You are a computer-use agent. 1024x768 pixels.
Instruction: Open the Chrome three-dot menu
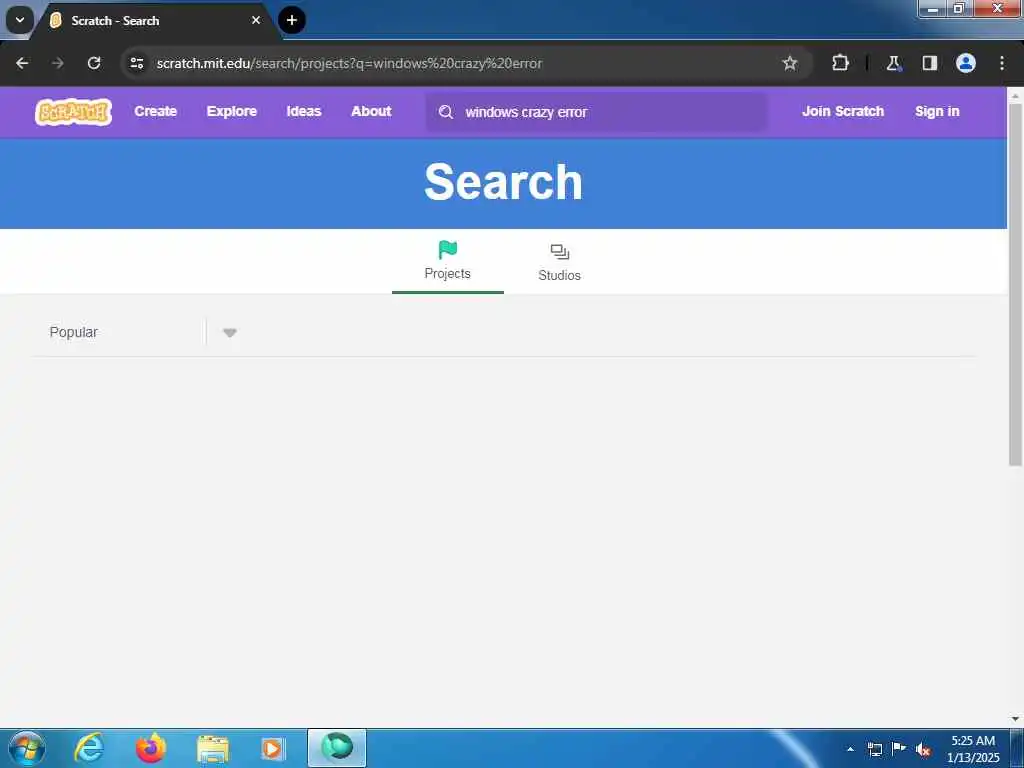click(x=1002, y=63)
